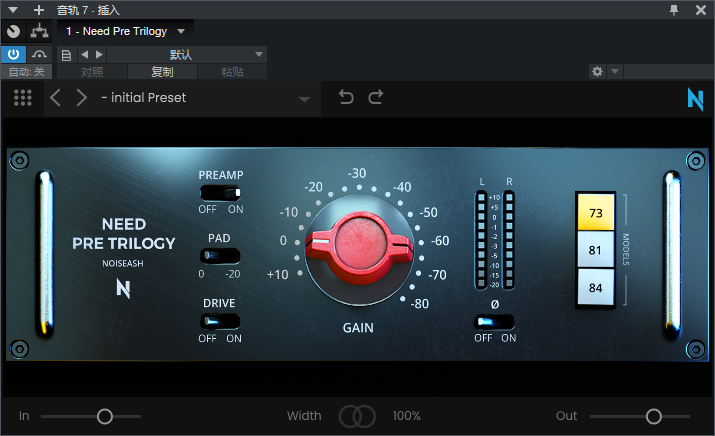Open the gear settings icon
The height and width of the screenshot is (436, 715).
(597, 71)
